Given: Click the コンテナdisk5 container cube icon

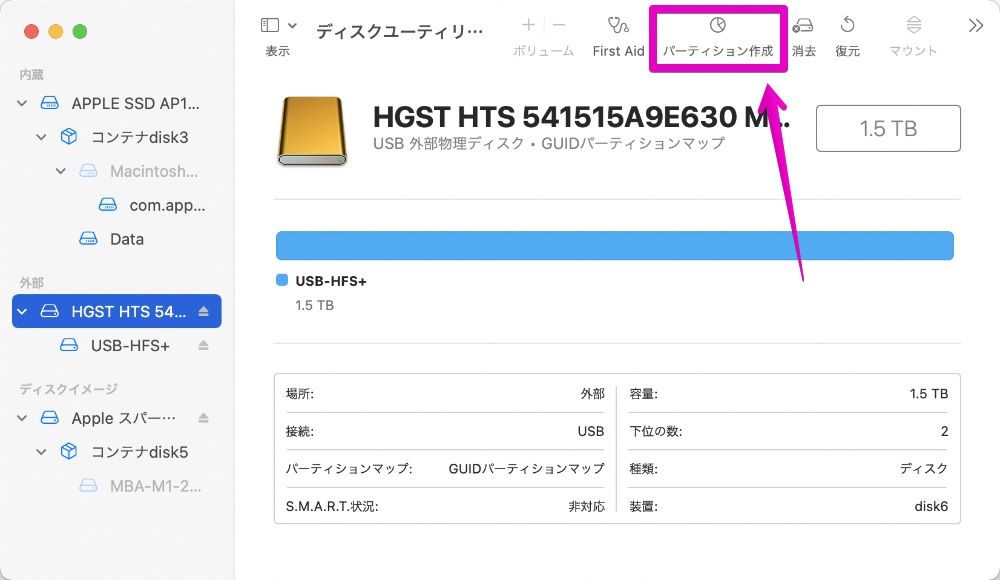Looking at the screenshot, I should pos(69,452).
